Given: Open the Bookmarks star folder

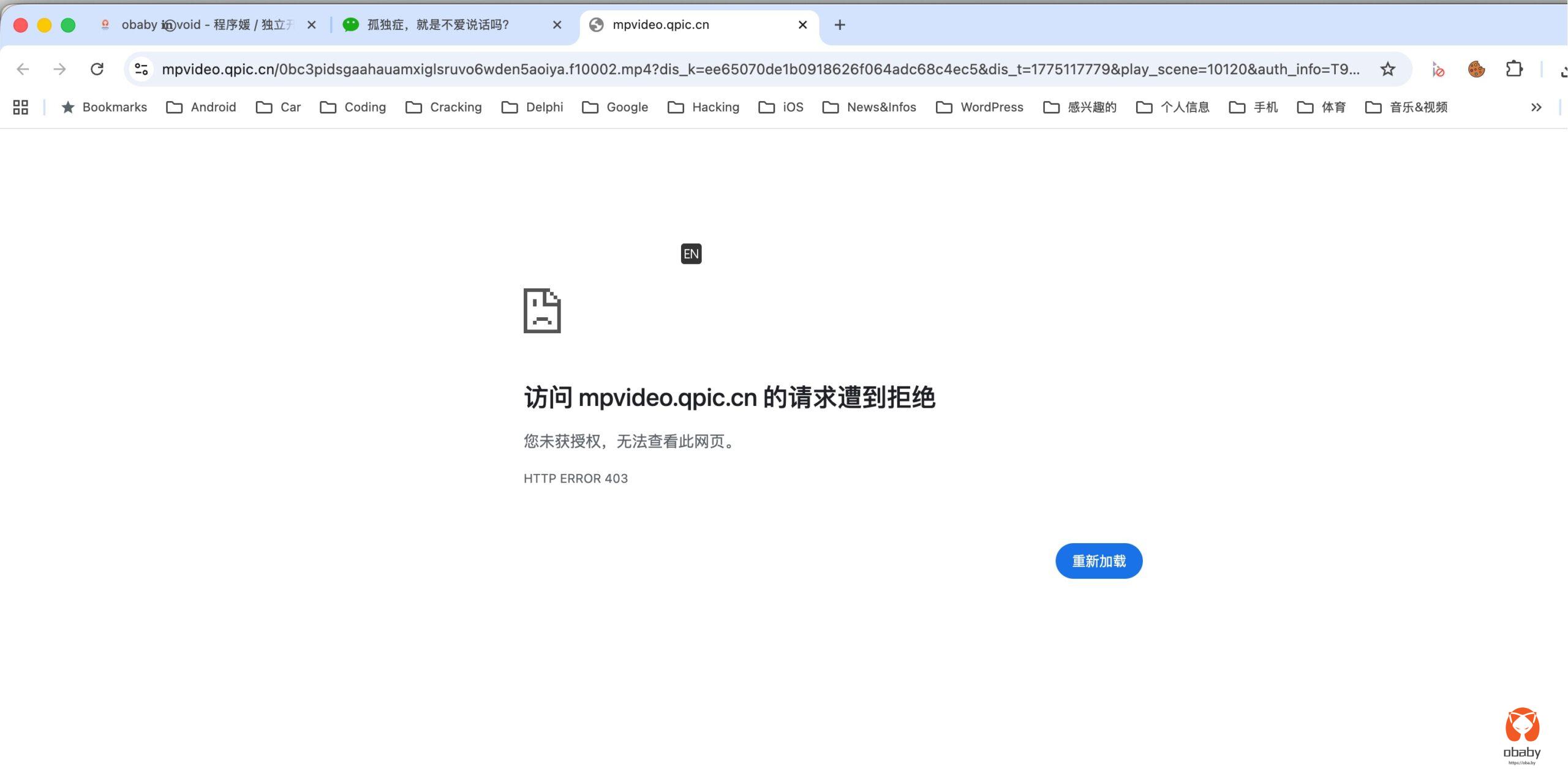Looking at the screenshot, I should click(104, 107).
